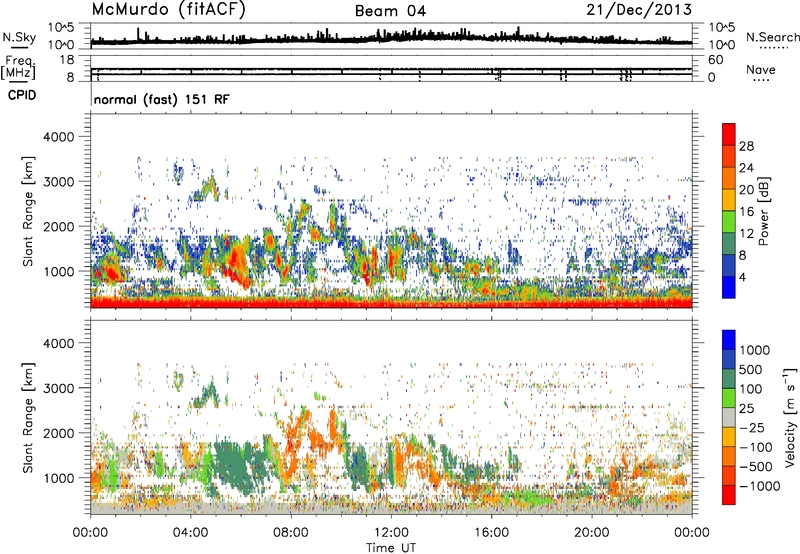Select the 60 tick on the Nave axis
800x554 pixels.
[x=715, y=60]
